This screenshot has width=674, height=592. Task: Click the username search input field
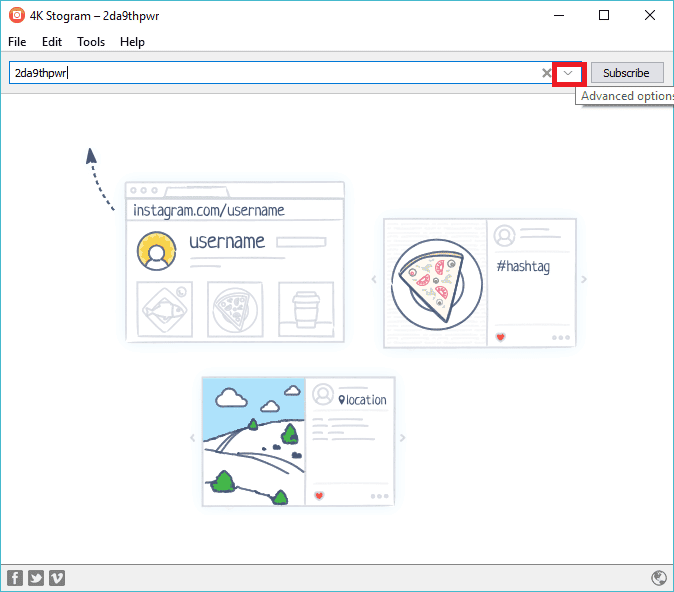[270, 73]
